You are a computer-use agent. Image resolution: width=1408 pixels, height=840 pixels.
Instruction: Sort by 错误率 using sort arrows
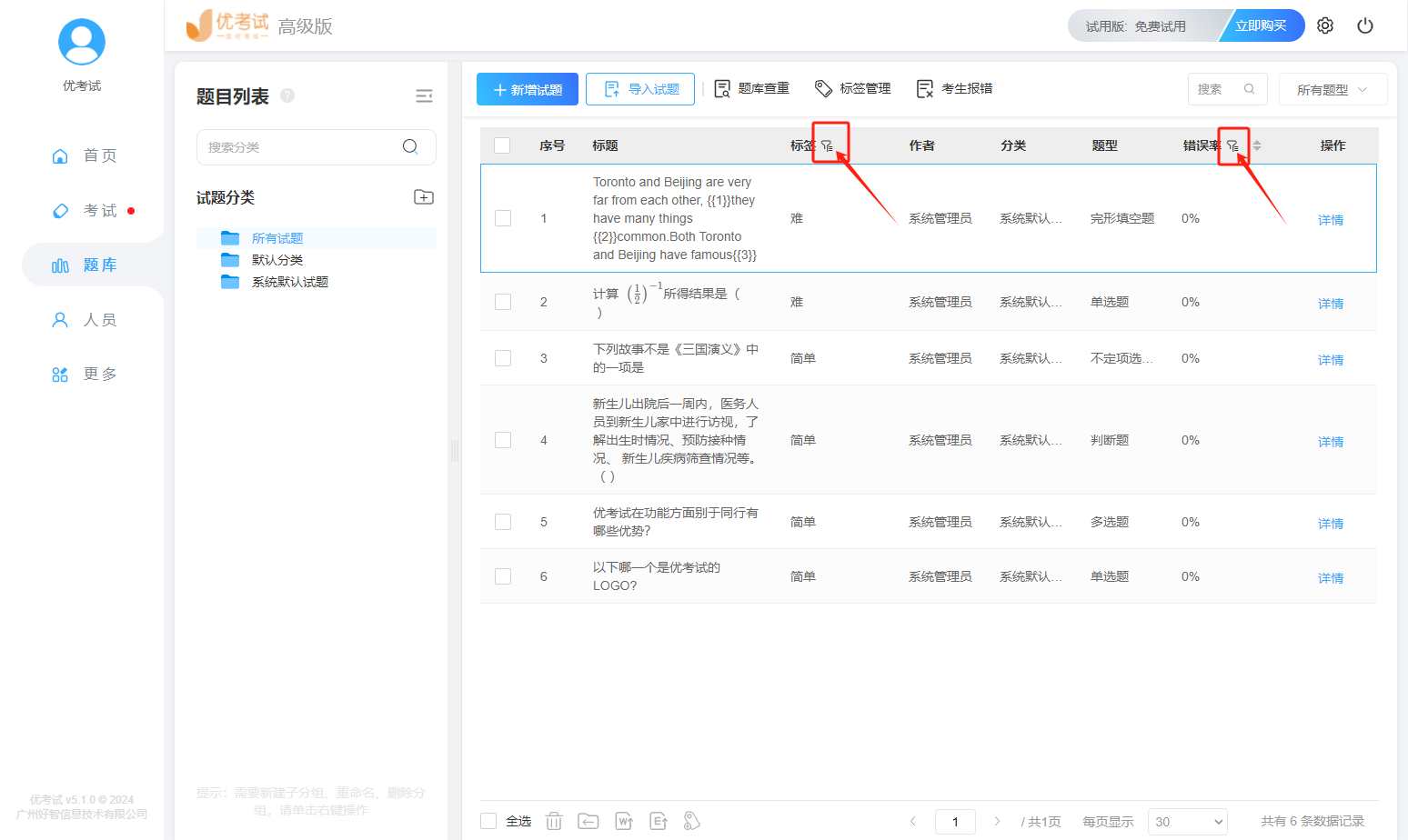click(1257, 145)
